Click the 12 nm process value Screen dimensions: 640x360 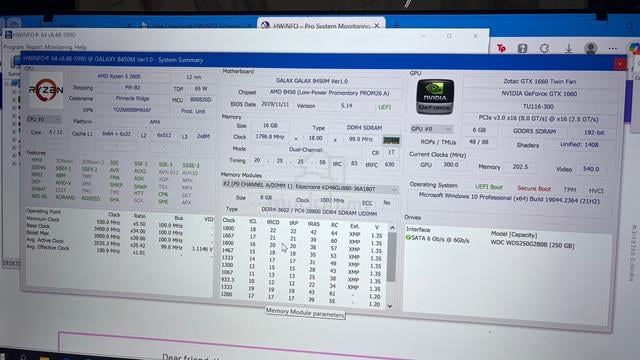[x=193, y=77]
